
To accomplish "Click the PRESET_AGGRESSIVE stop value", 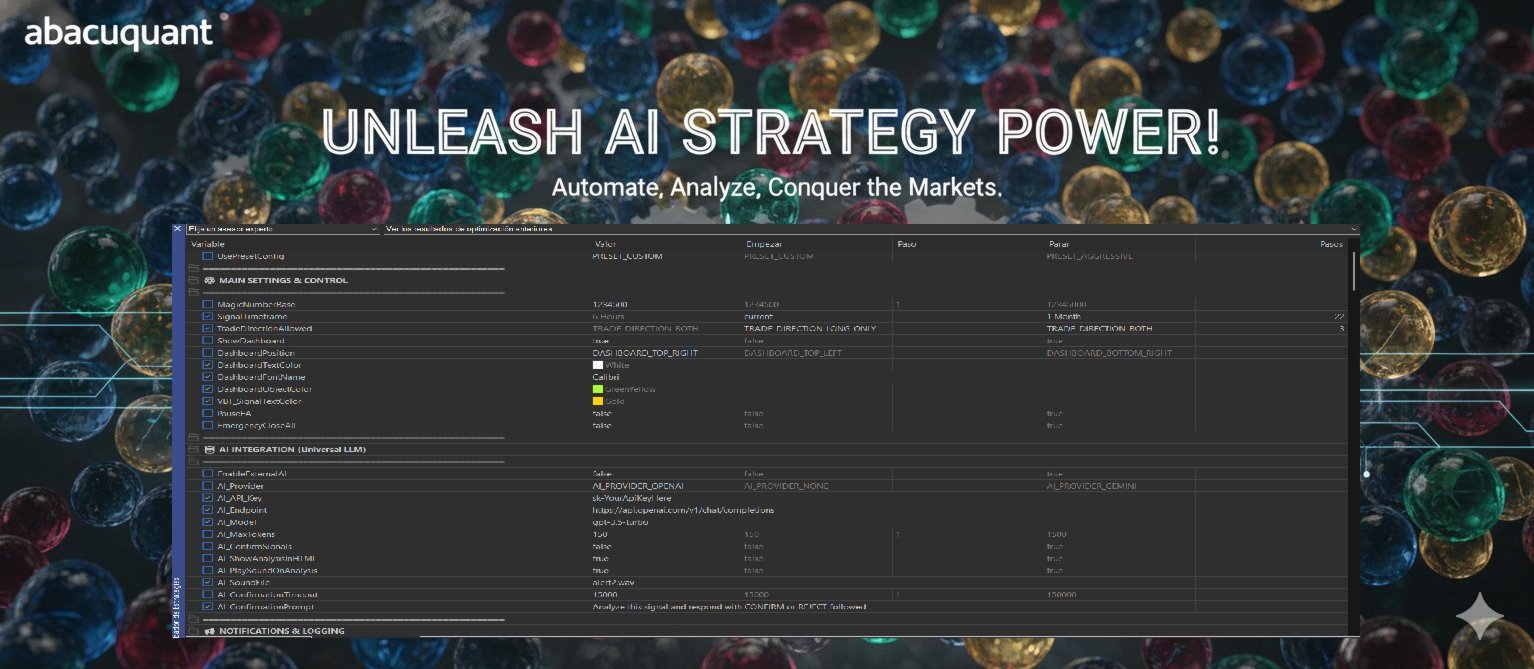I will [x=1089, y=256].
